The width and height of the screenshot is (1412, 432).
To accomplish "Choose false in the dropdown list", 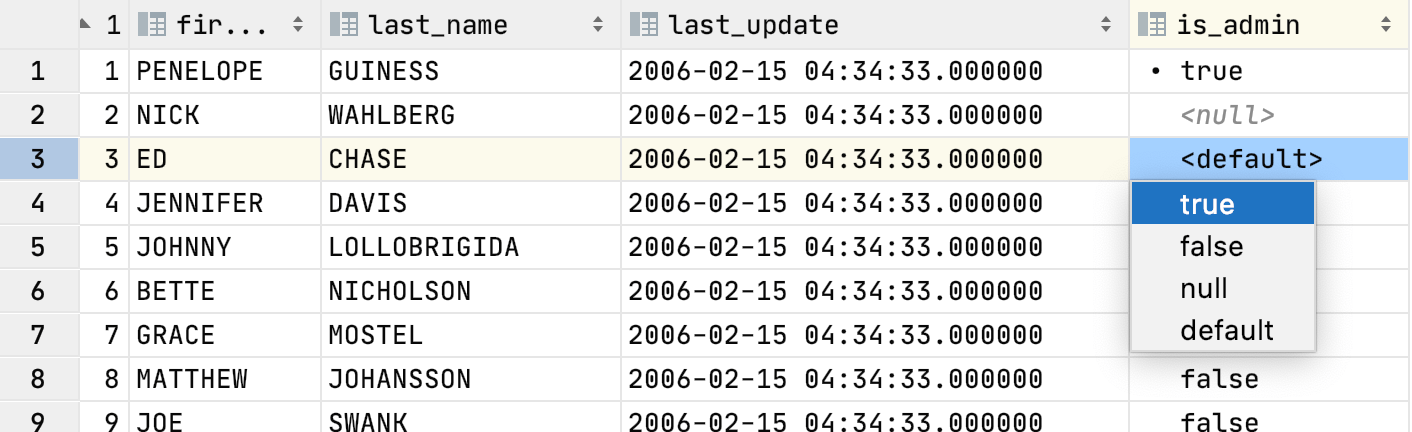I will (x=1211, y=246).
